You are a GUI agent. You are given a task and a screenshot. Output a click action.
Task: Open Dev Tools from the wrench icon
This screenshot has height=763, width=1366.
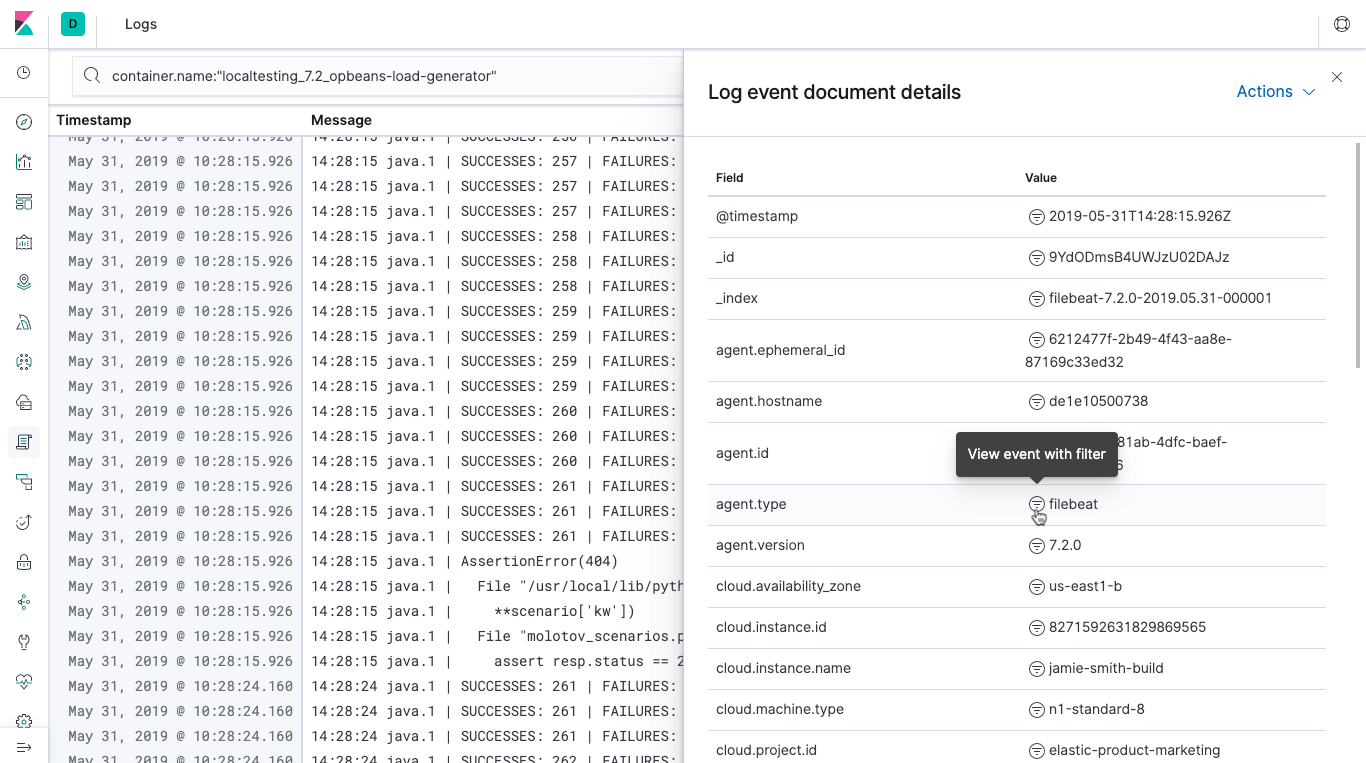[24, 642]
